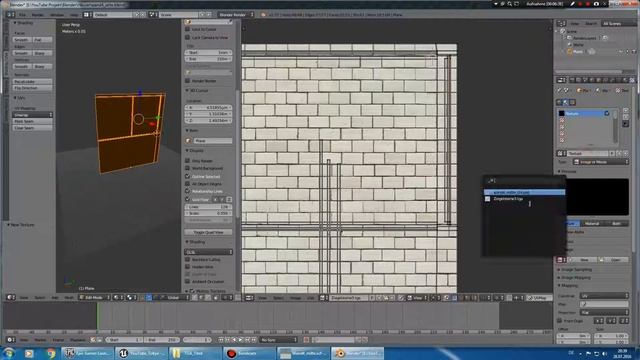The image size is (640, 360).
Task: Open the Unwrap dropdown under UV Mapping
Action: point(33,115)
